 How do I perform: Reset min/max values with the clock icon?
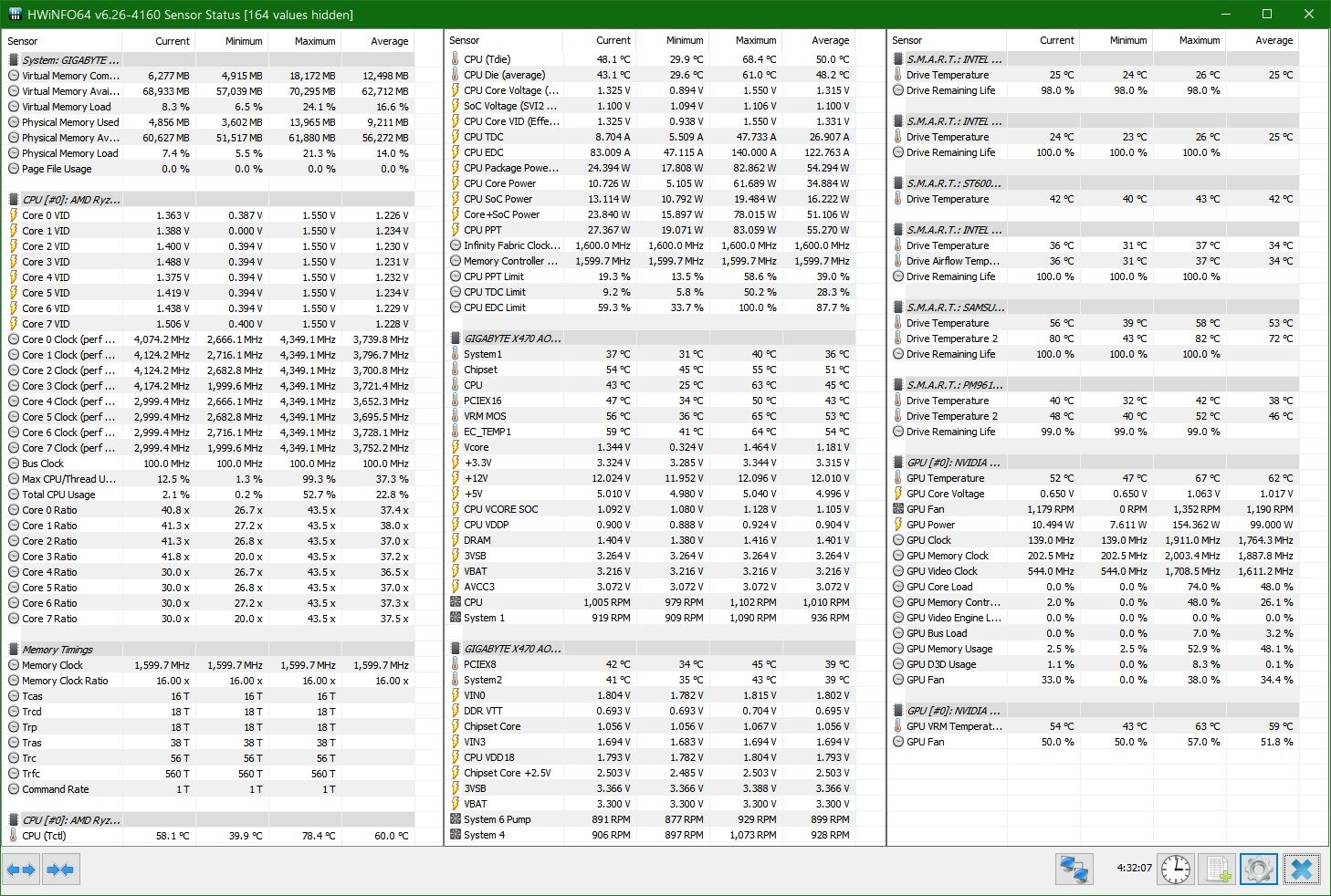point(1176,870)
